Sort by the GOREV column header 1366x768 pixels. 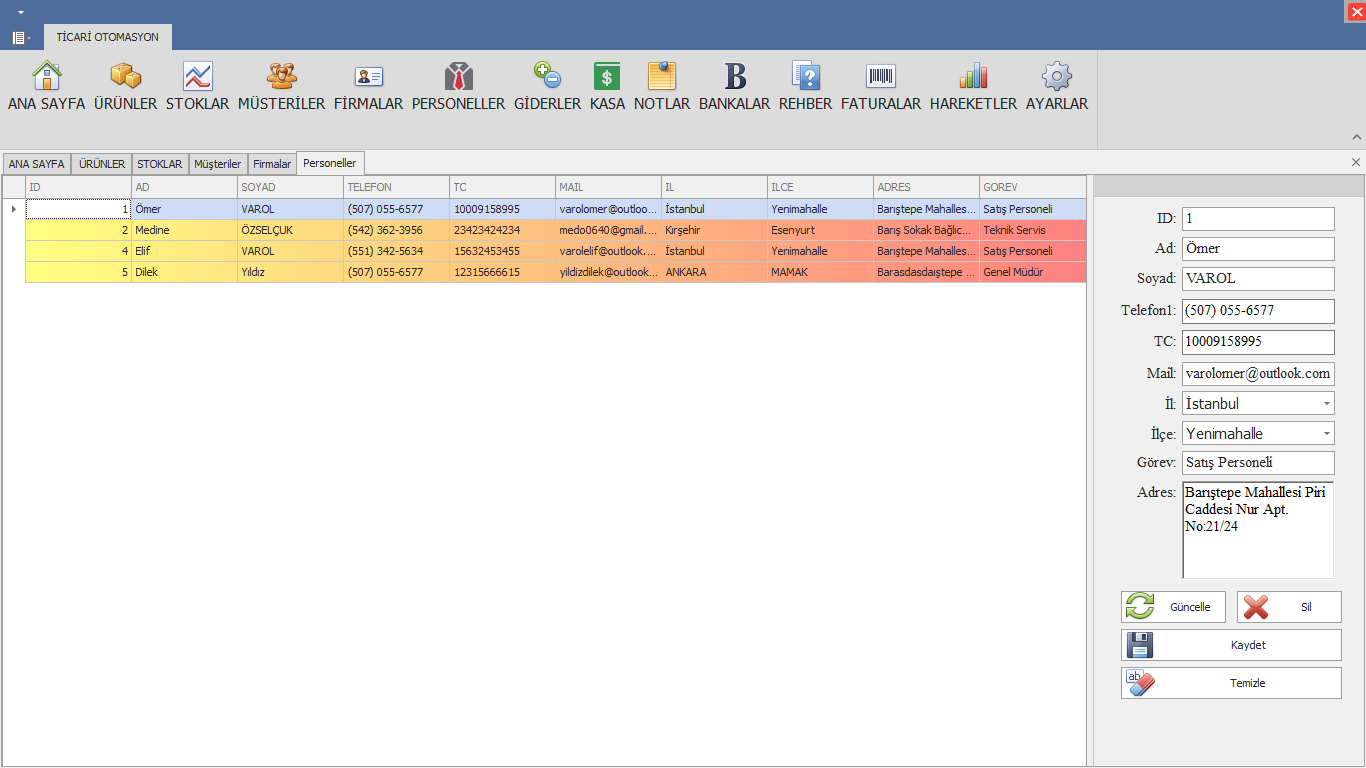point(1032,187)
